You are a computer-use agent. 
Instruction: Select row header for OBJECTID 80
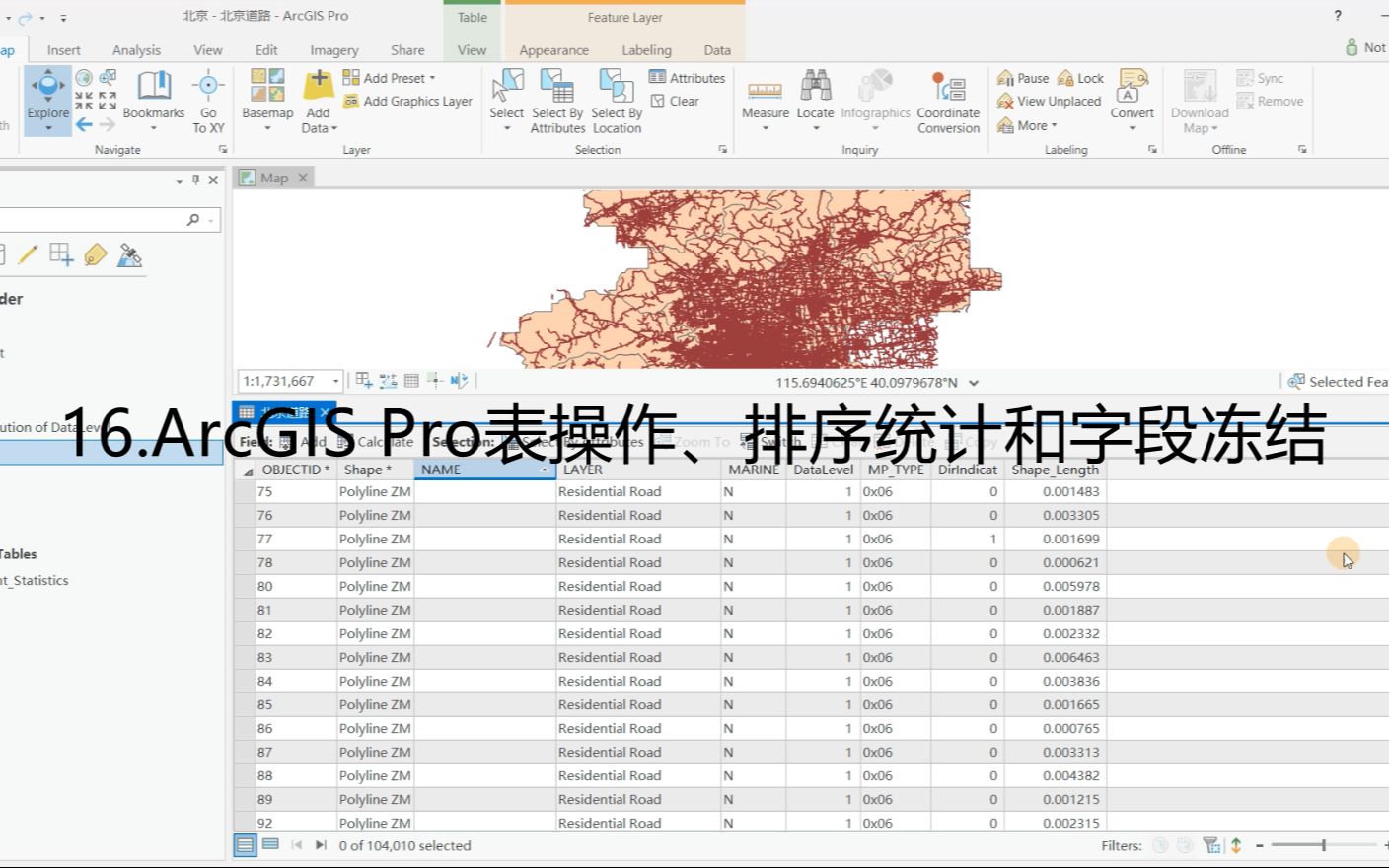coord(244,586)
